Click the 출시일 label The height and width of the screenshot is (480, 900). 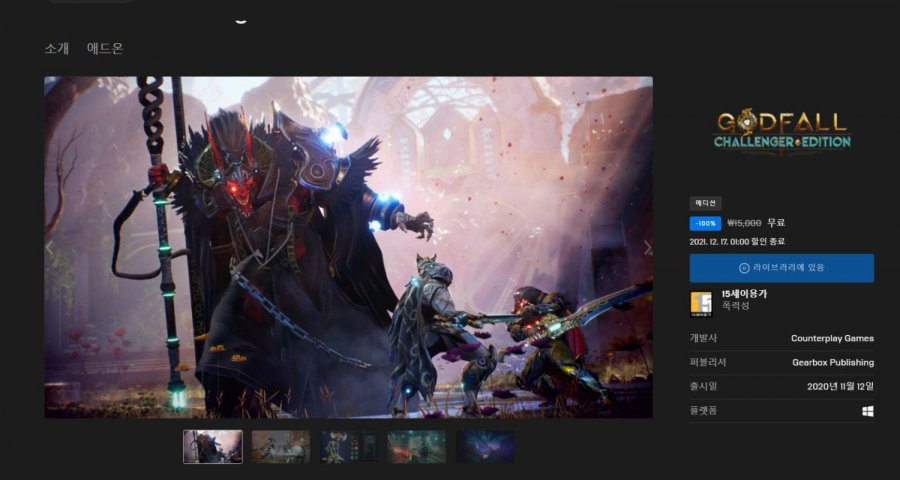click(x=703, y=386)
